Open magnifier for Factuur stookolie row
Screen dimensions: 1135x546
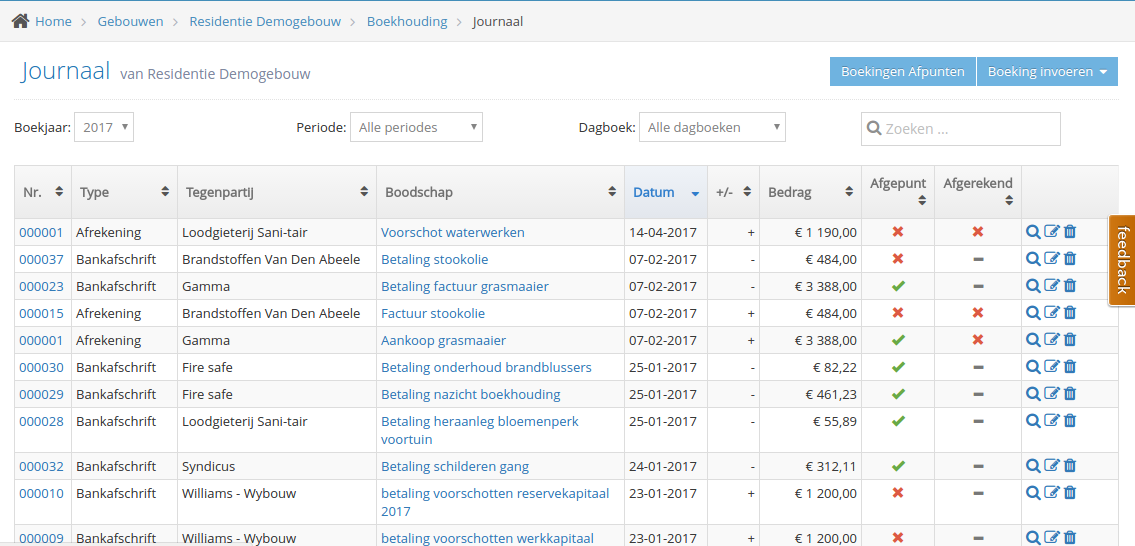(x=1033, y=313)
